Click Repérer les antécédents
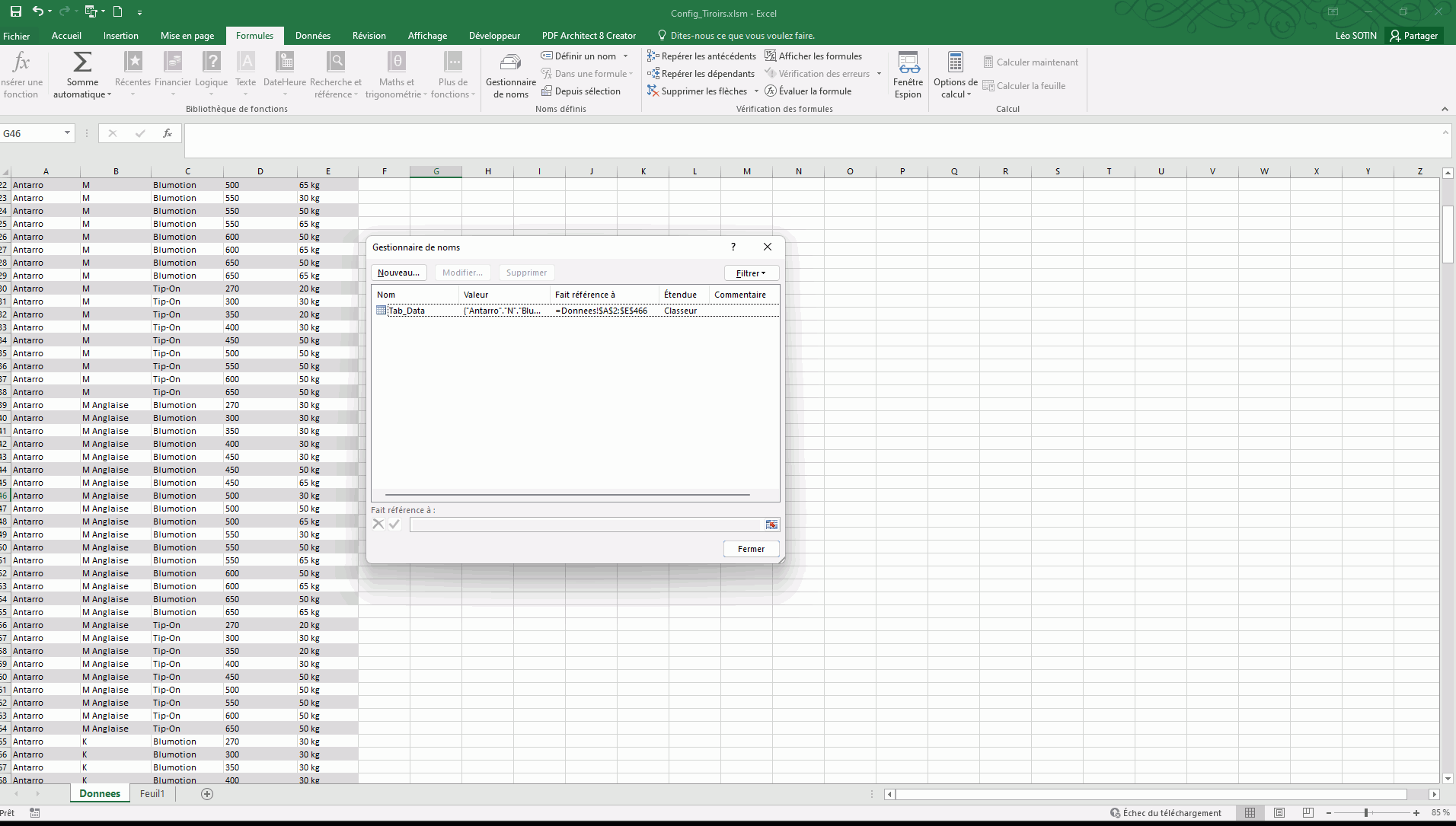The height and width of the screenshot is (826, 1456). pyautogui.click(x=701, y=56)
